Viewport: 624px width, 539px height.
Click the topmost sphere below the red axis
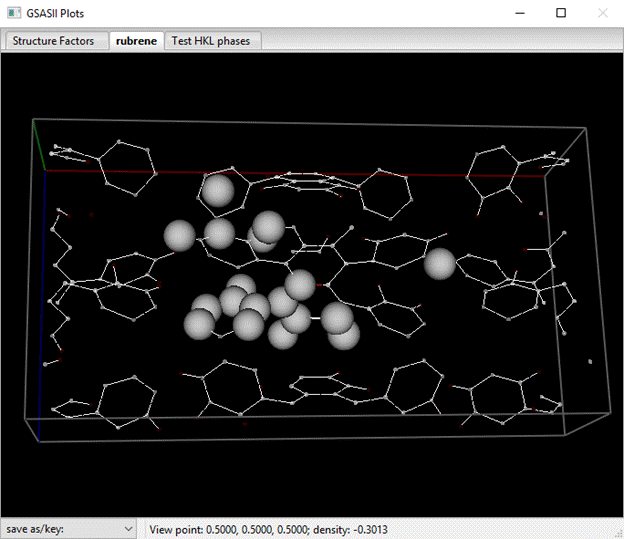point(217,189)
